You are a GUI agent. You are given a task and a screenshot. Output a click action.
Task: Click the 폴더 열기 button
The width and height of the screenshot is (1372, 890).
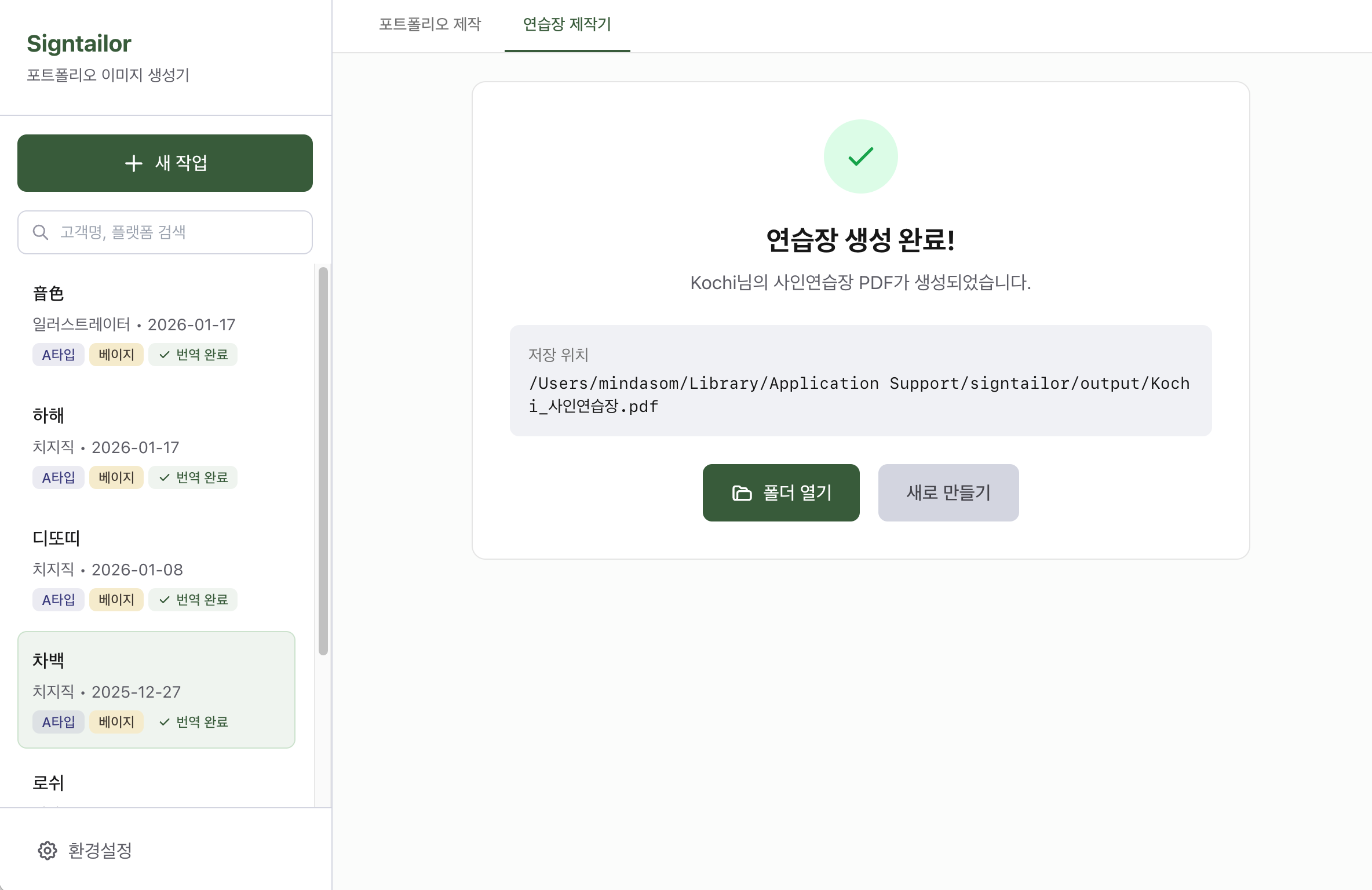point(781,493)
